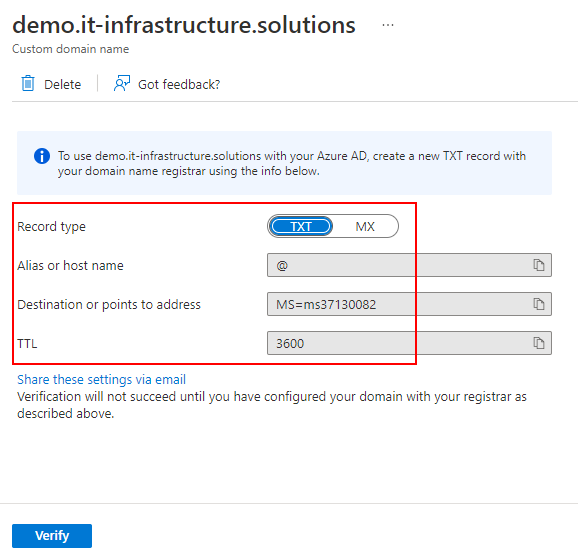Click the Delete trash can icon
Screen dimensions: 578x553
[x=28, y=83]
